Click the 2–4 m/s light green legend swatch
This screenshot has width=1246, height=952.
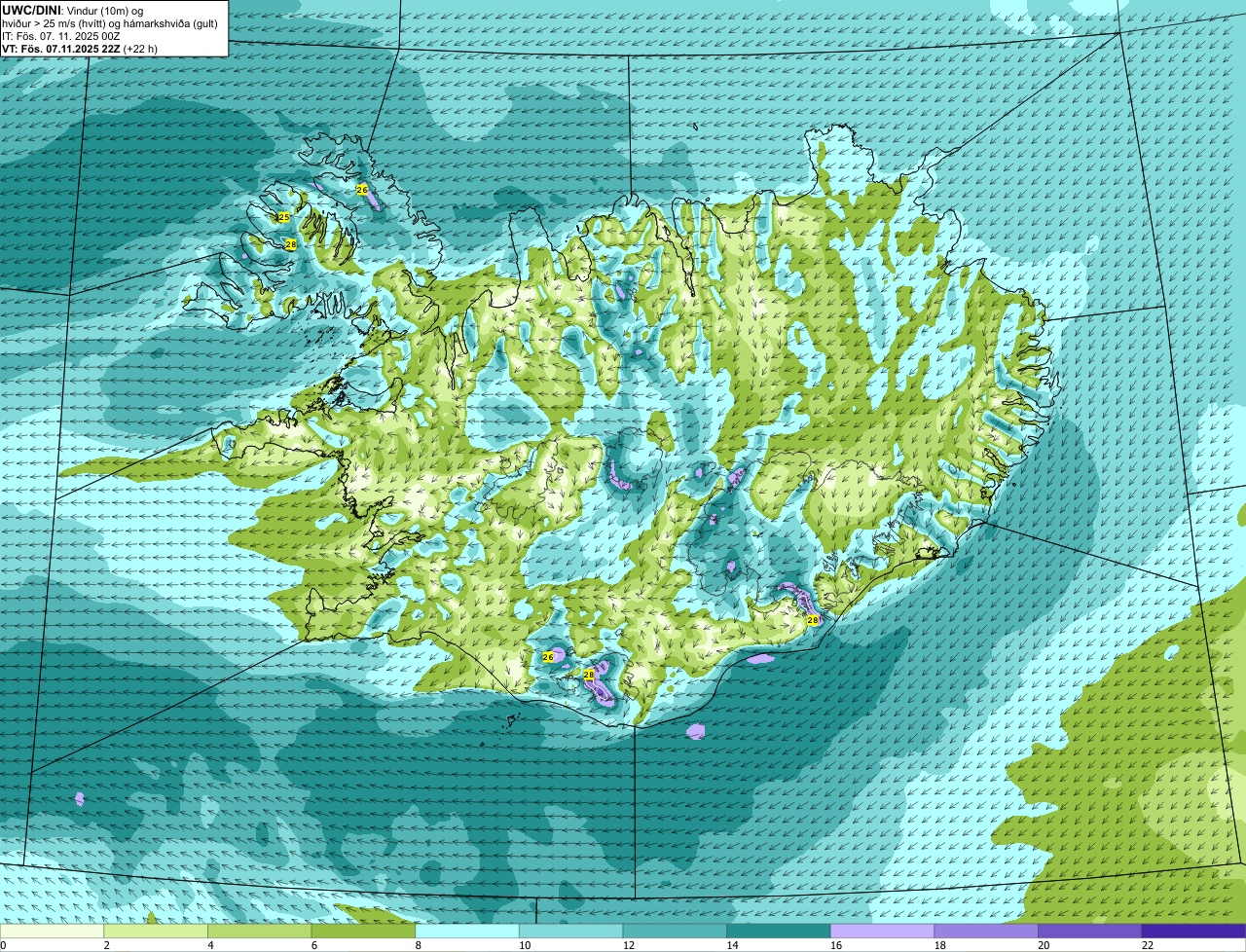coord(156,931)
